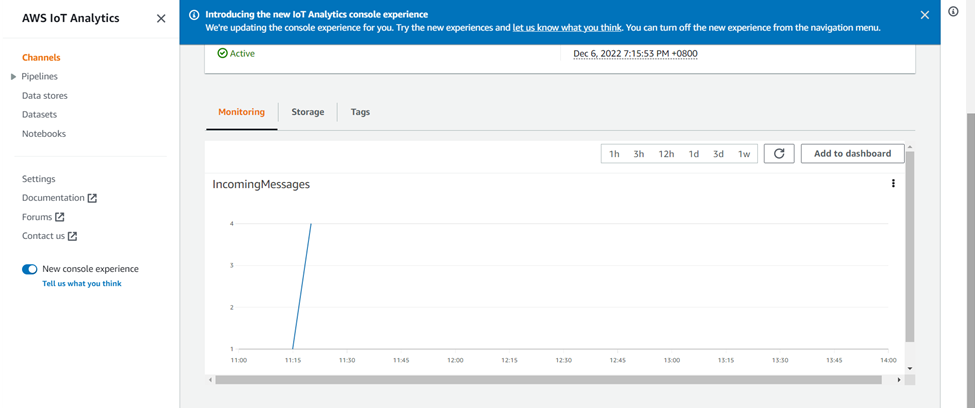Open Documentation external link
The width and height of the screenshot is (975, 408).
point(59,198)
